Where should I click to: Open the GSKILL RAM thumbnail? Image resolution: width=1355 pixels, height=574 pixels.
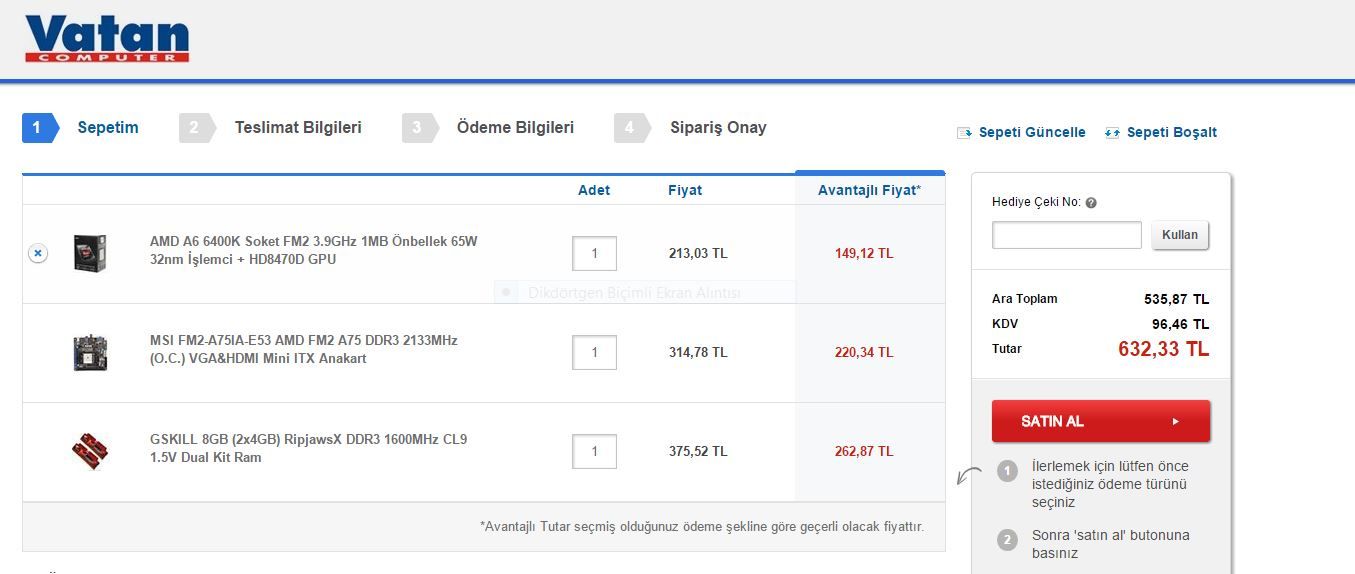click(x=89, y=451)
